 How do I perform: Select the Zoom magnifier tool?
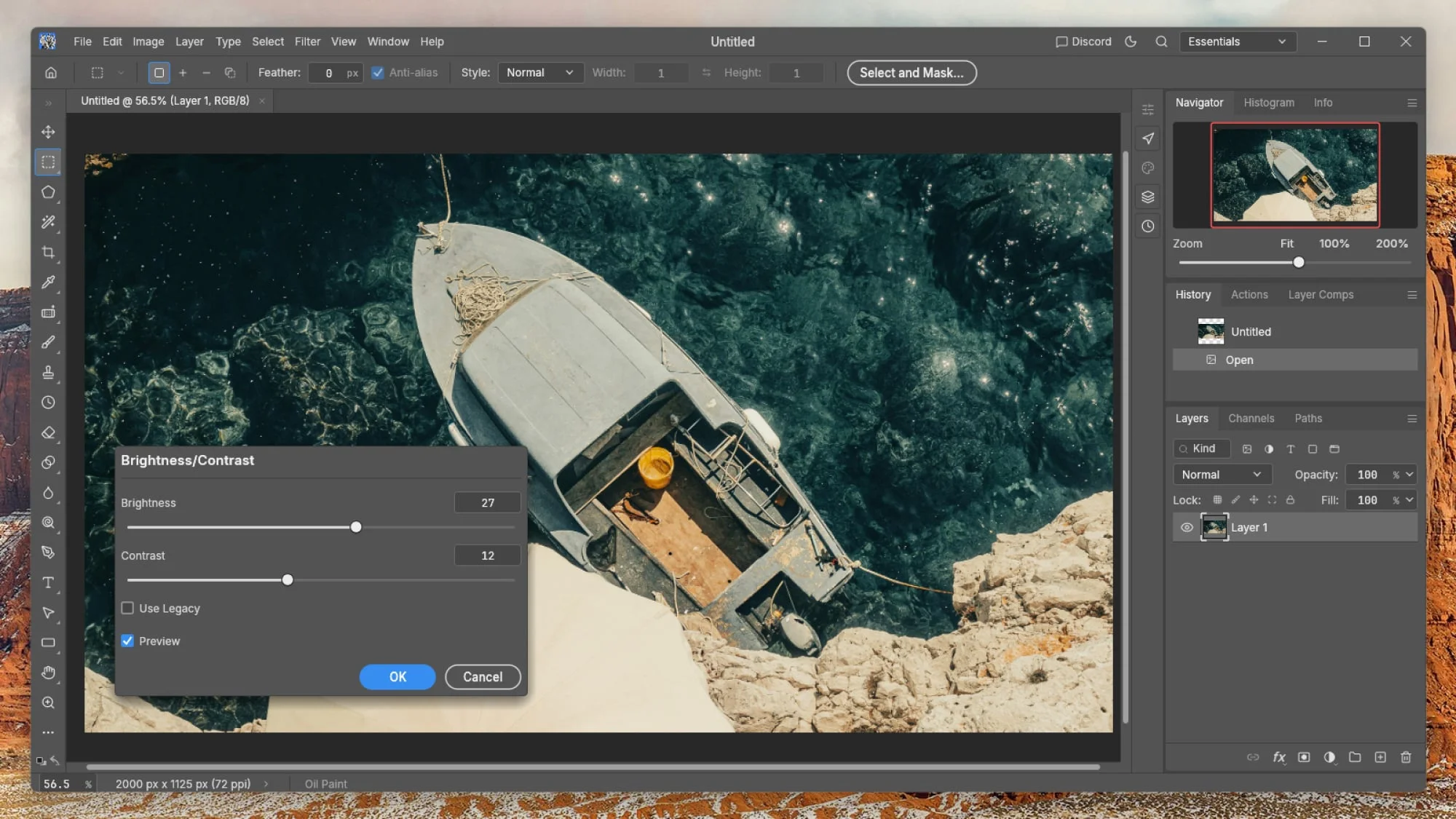(x=48, y=703)
